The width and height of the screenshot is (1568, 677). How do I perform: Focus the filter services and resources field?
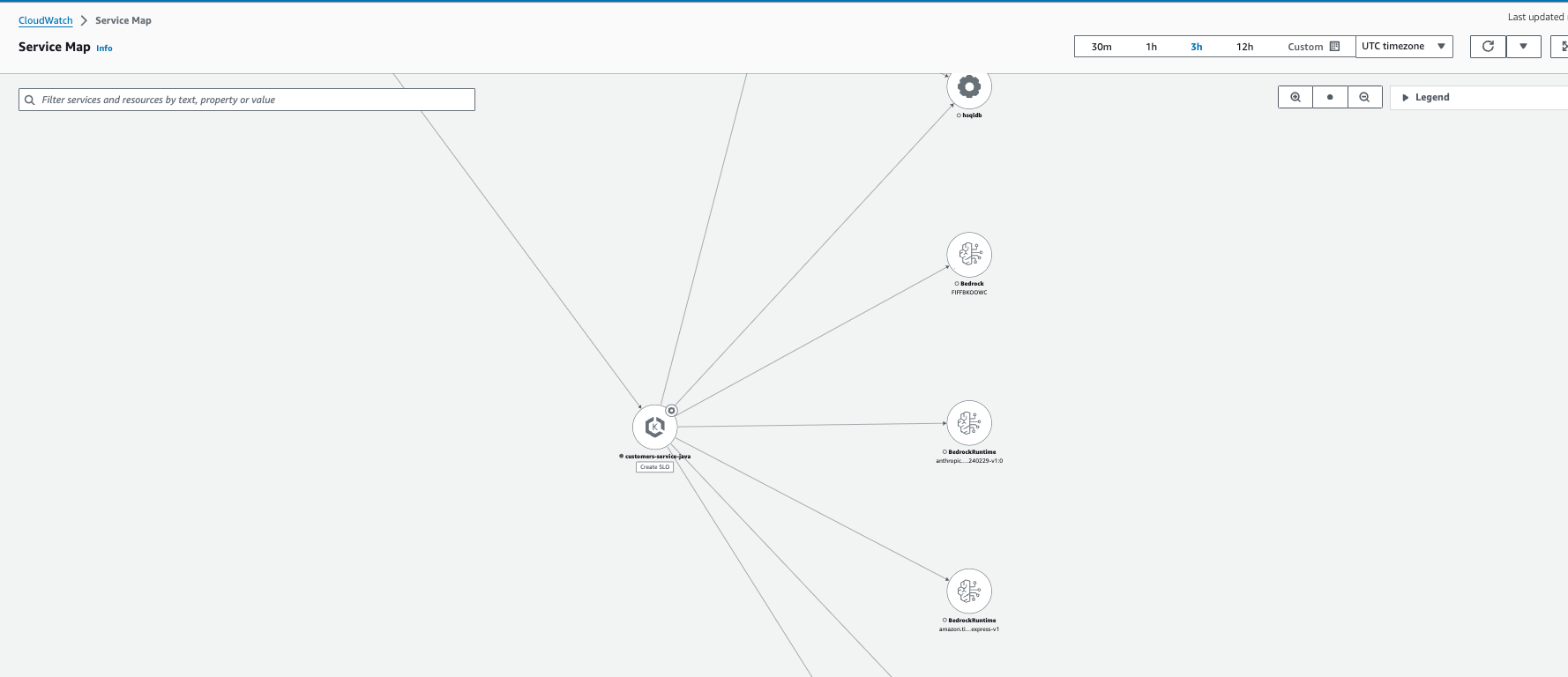[247, 100]
